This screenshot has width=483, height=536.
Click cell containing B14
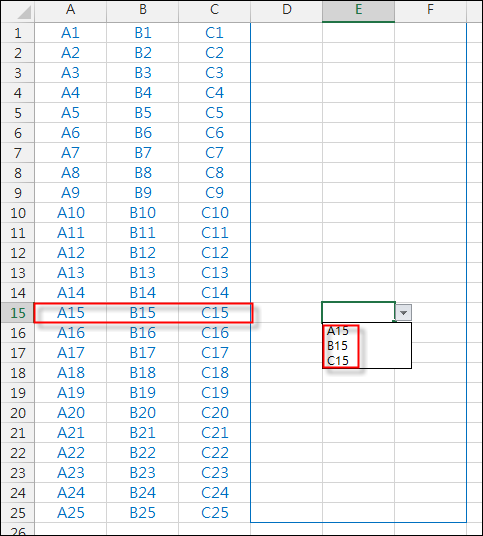pyautogui.click(x=143, y=293)
